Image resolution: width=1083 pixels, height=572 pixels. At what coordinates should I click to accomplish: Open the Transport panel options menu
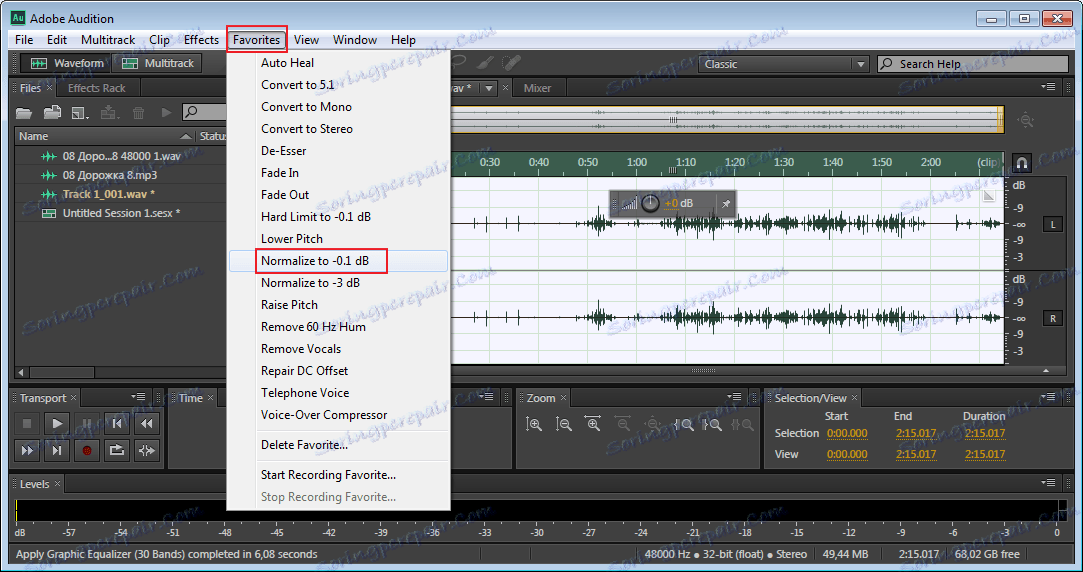pos(138,397)
